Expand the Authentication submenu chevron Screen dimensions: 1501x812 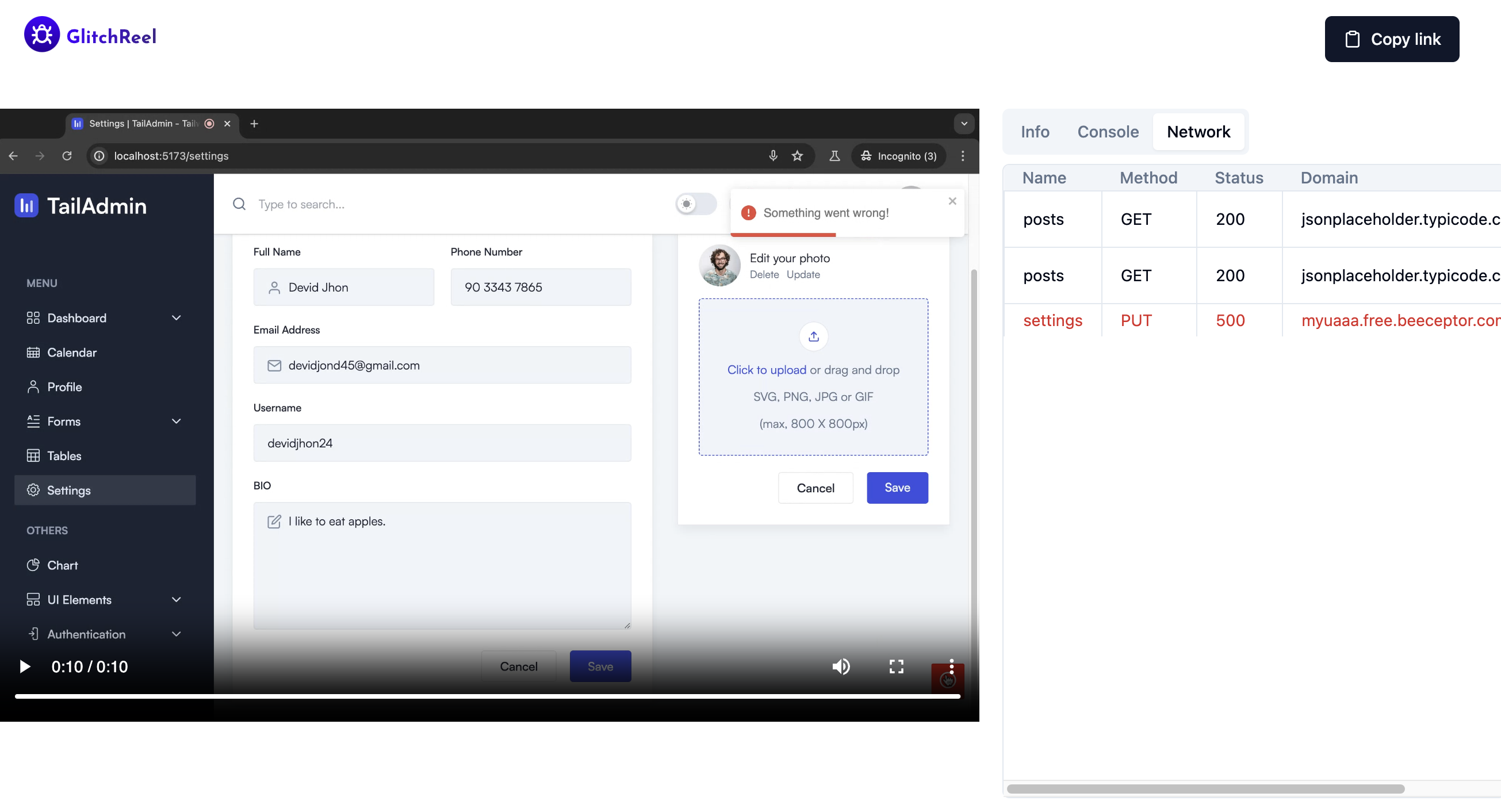click(x=177, y=634)
